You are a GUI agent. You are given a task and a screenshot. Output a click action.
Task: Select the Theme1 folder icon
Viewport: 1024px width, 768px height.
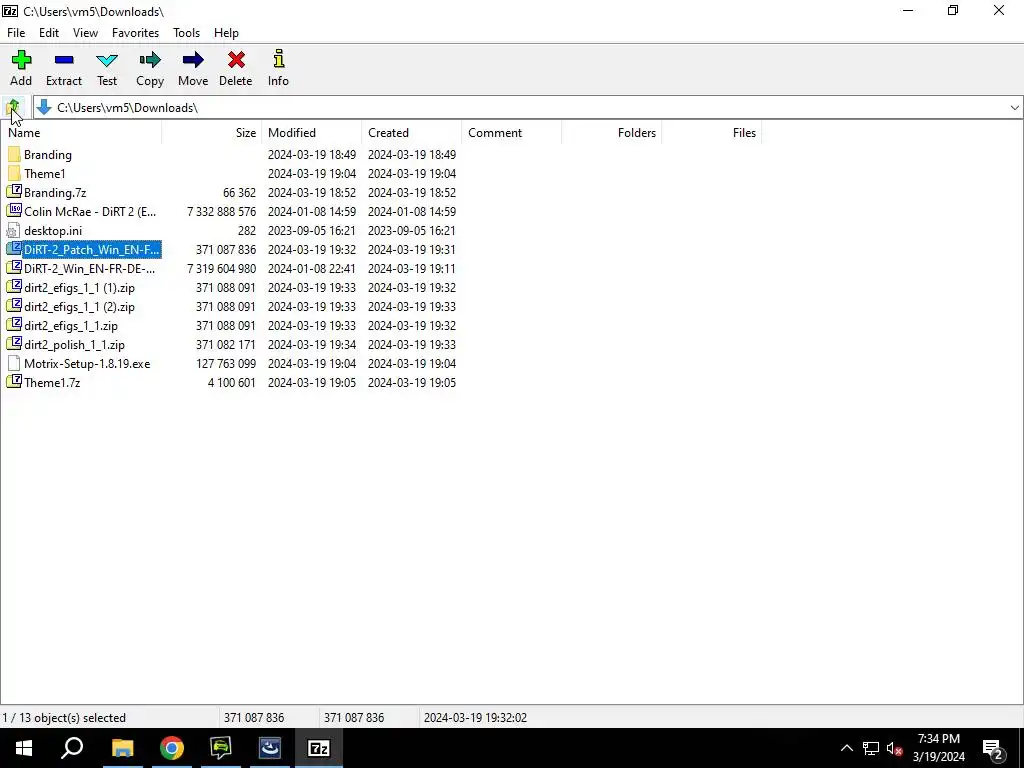(14, 174)
